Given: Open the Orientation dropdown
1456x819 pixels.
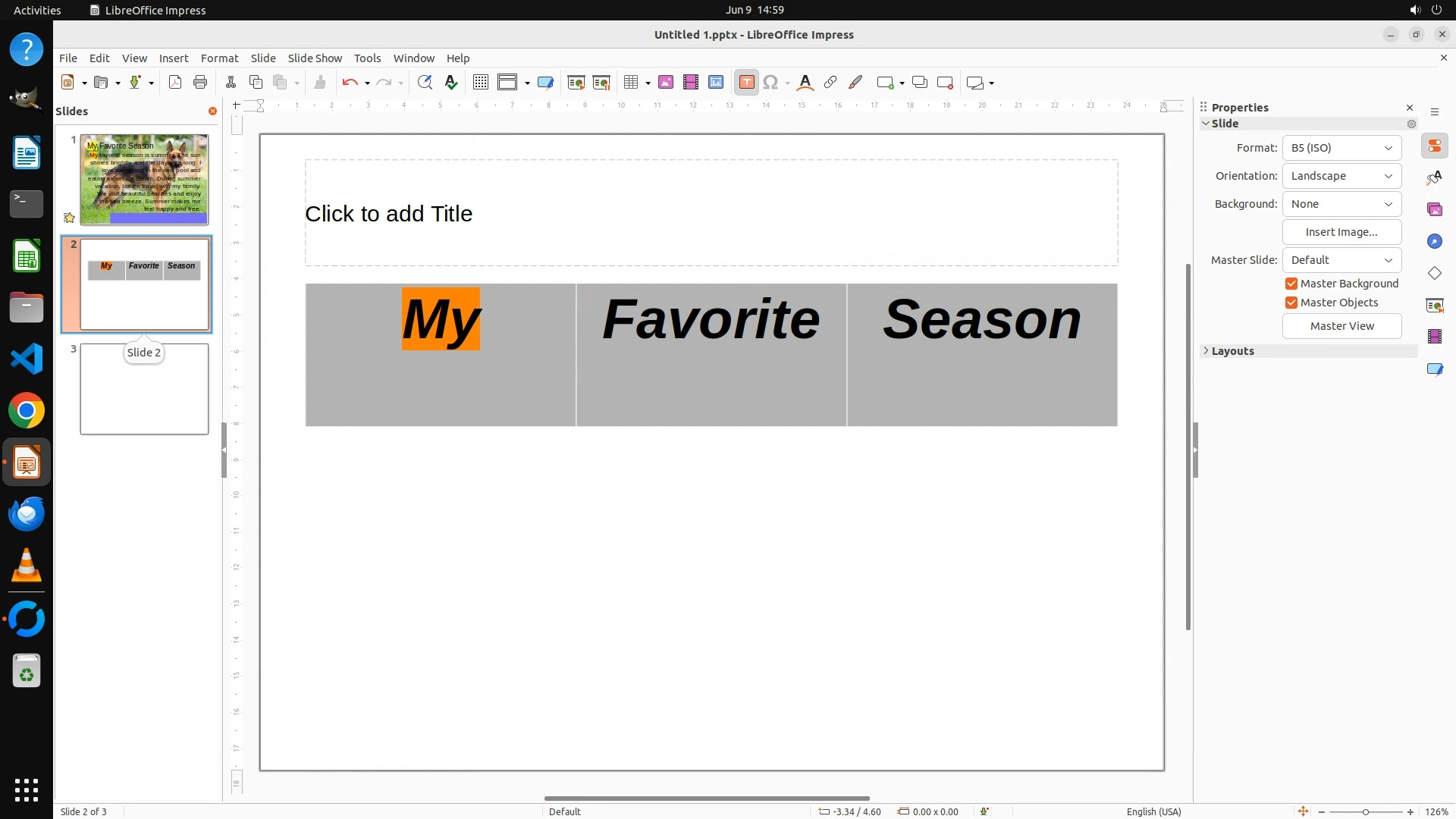Looking at the screenshot, I should [1341, 176].
